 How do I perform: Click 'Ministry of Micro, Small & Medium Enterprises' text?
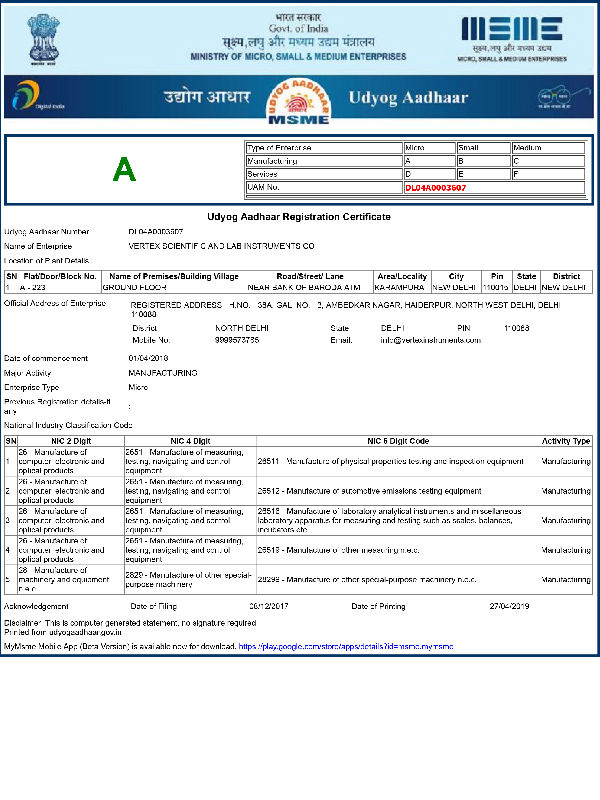(x=298, y=57)
